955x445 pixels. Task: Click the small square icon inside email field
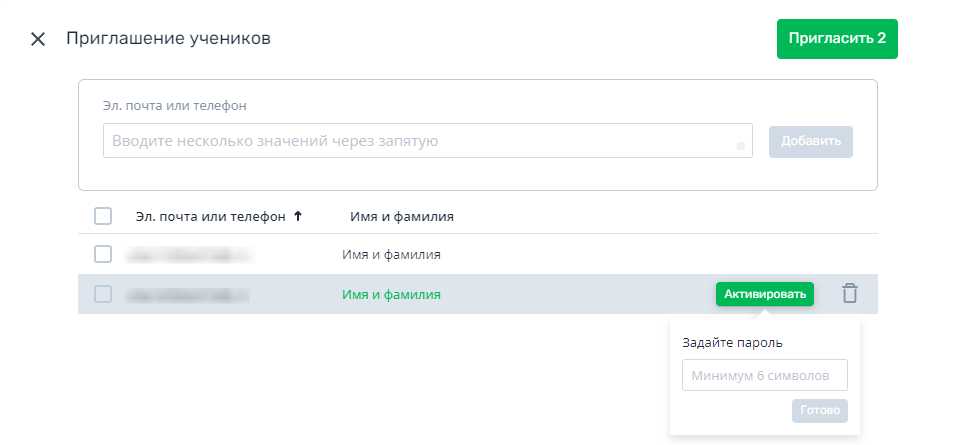click(x=741, y=146)
